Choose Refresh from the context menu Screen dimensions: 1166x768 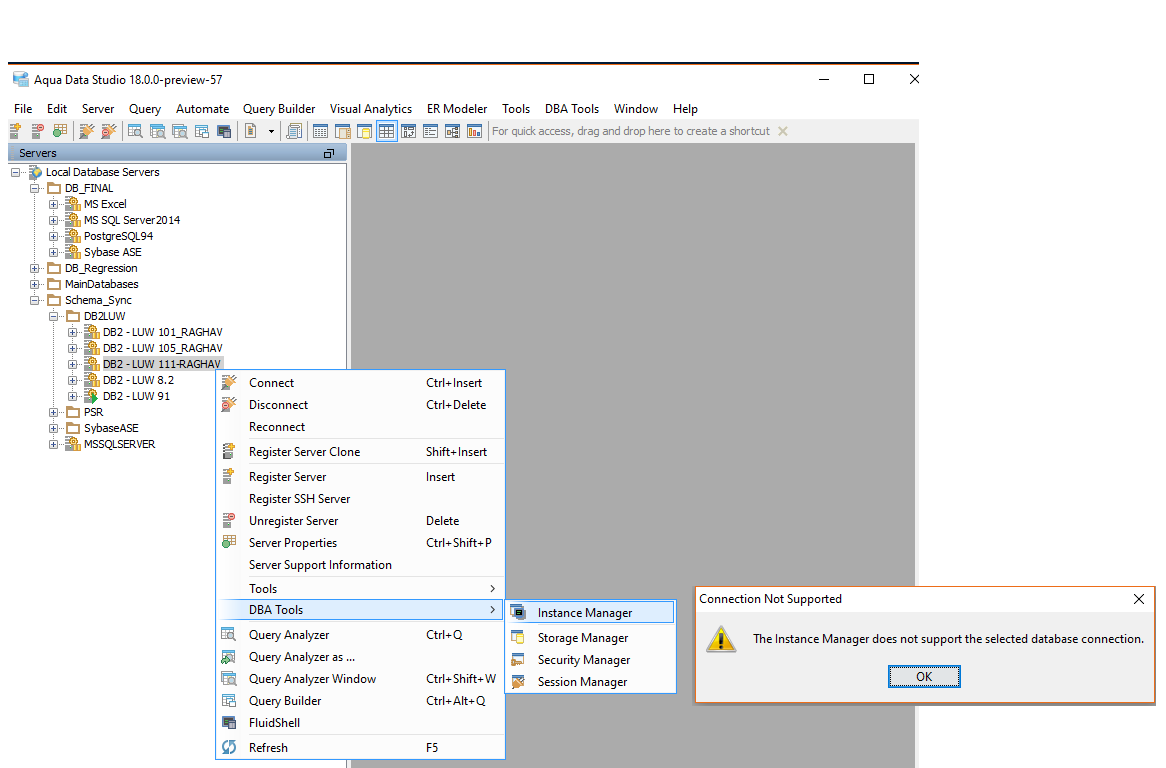361,748
